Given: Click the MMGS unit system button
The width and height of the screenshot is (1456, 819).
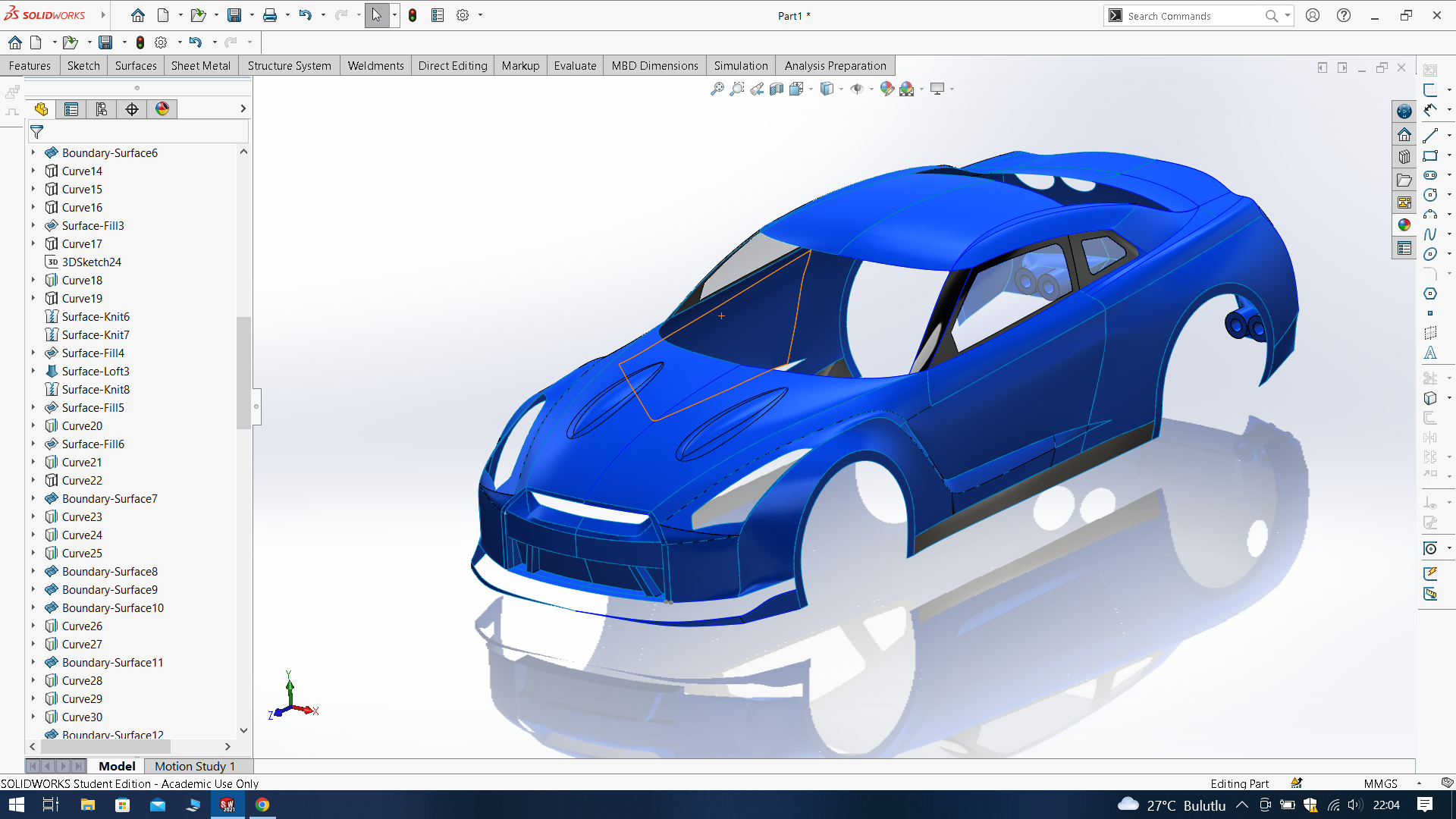Looking at the screenshot, I should click(1380, 783).
